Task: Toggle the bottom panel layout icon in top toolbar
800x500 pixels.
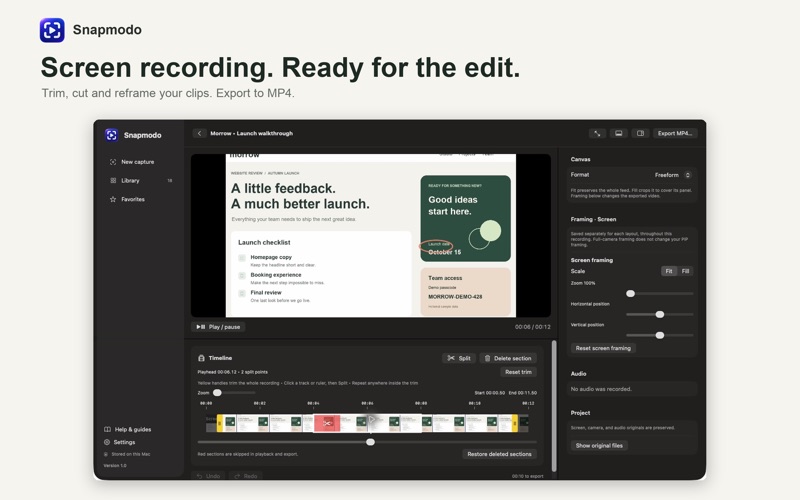Action: click(618, 133)
